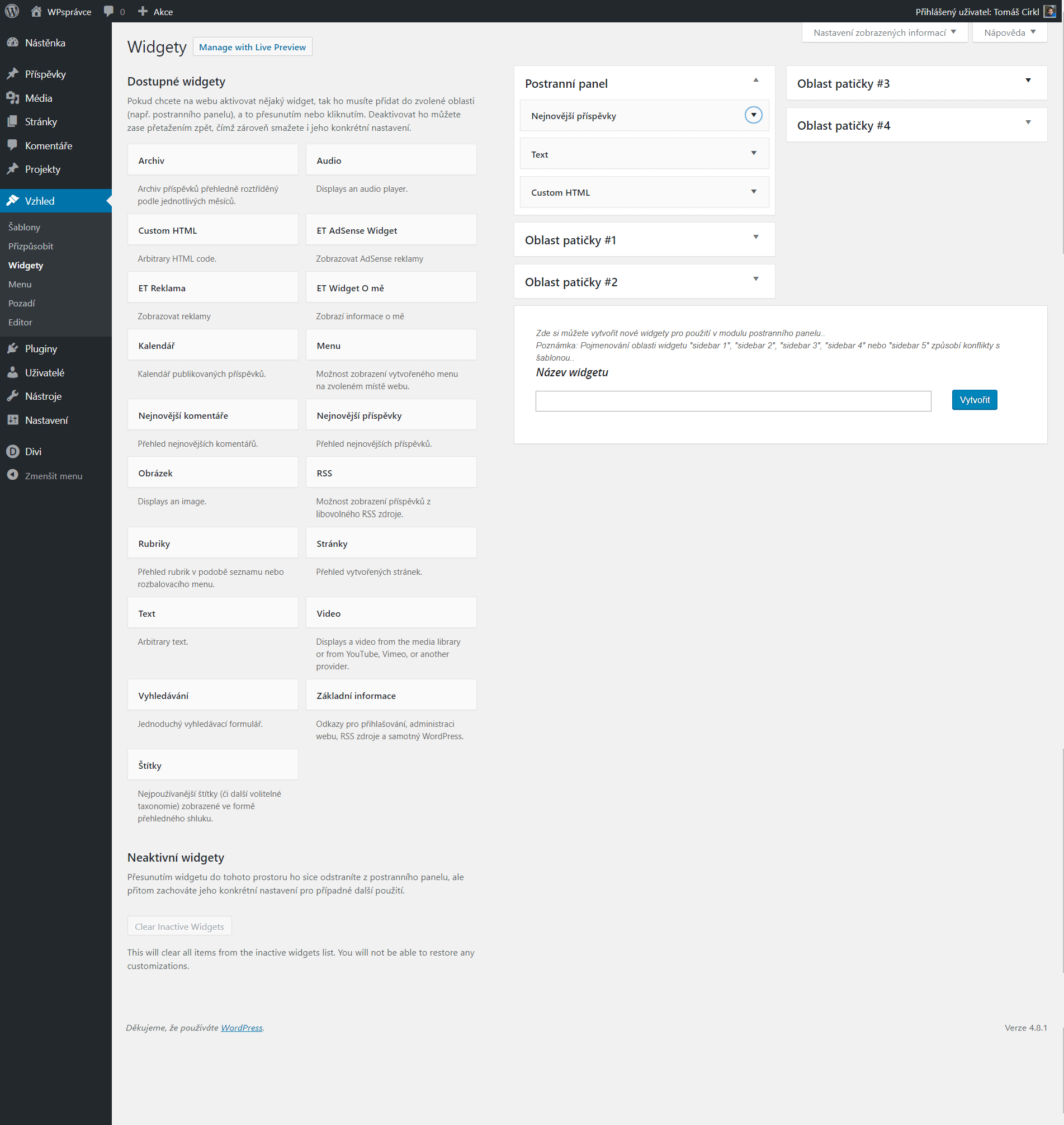Open Přizpůsobit submenu item
This screenshot has height=1125, width=1064.
tap(31, 246)
